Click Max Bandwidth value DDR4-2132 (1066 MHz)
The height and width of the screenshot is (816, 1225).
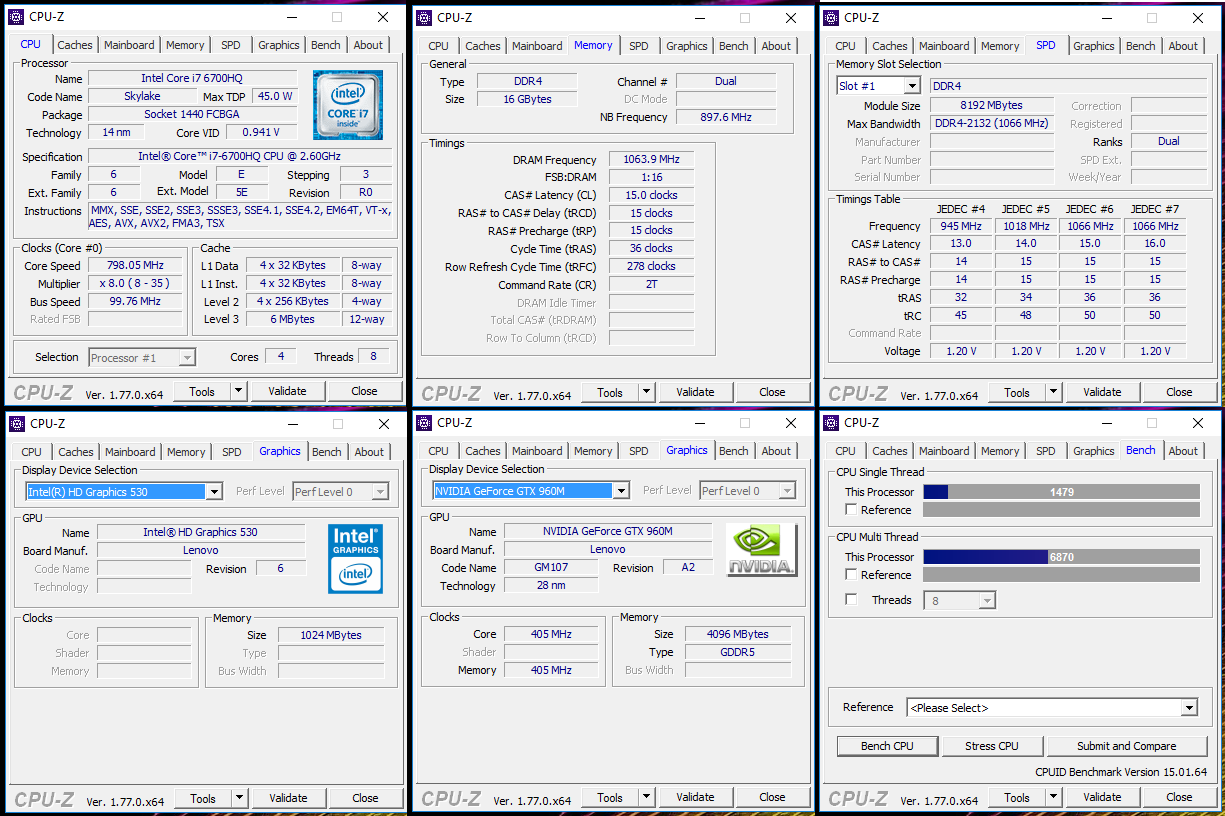(x=990, y=123)
